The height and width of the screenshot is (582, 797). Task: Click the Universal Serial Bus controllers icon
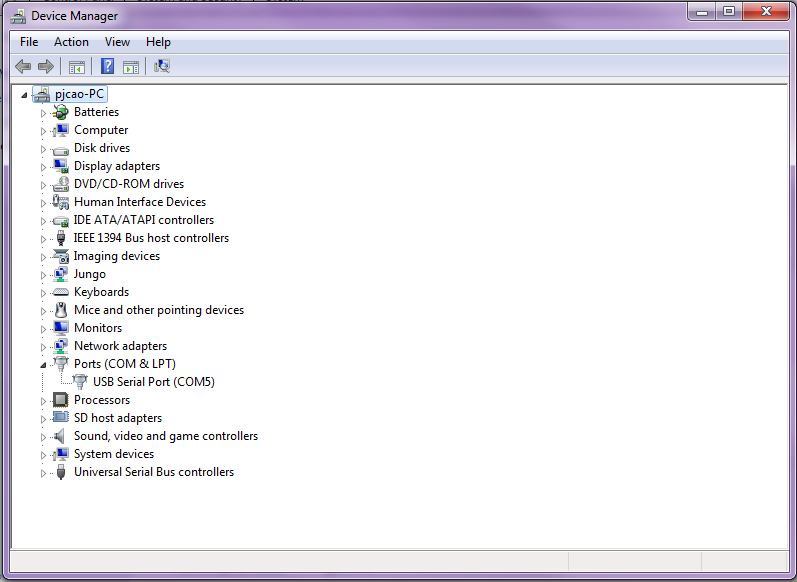tap(60, 472)
